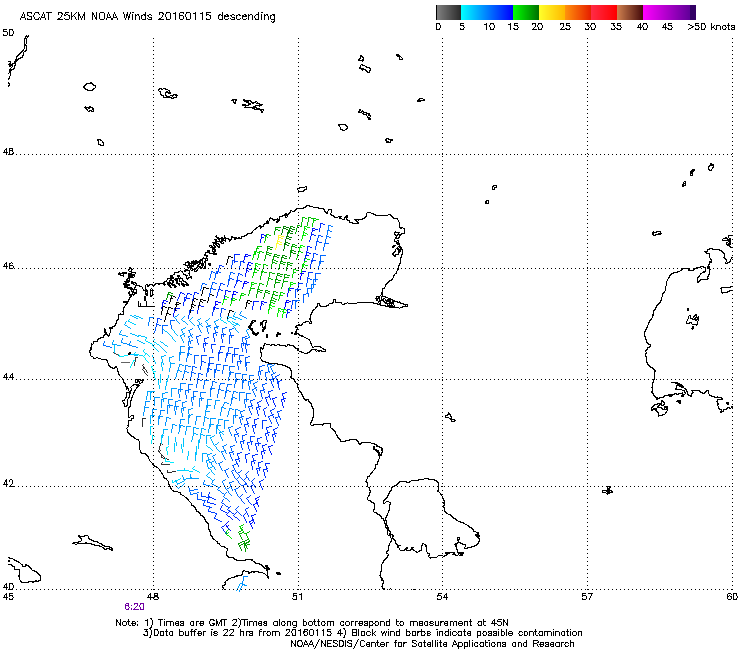
Task: Click the '>50 knots' legend label
Action: click(x=711, y=27)
